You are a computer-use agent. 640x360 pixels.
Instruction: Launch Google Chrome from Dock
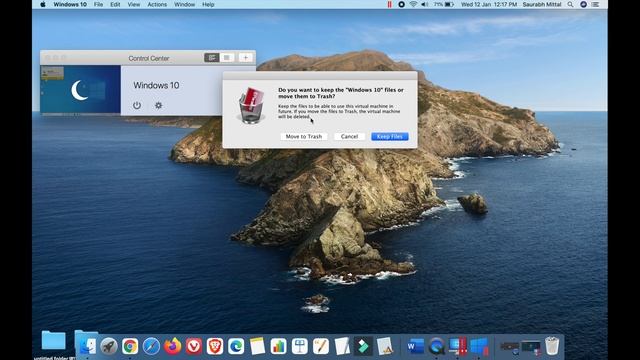coord(130,346)
